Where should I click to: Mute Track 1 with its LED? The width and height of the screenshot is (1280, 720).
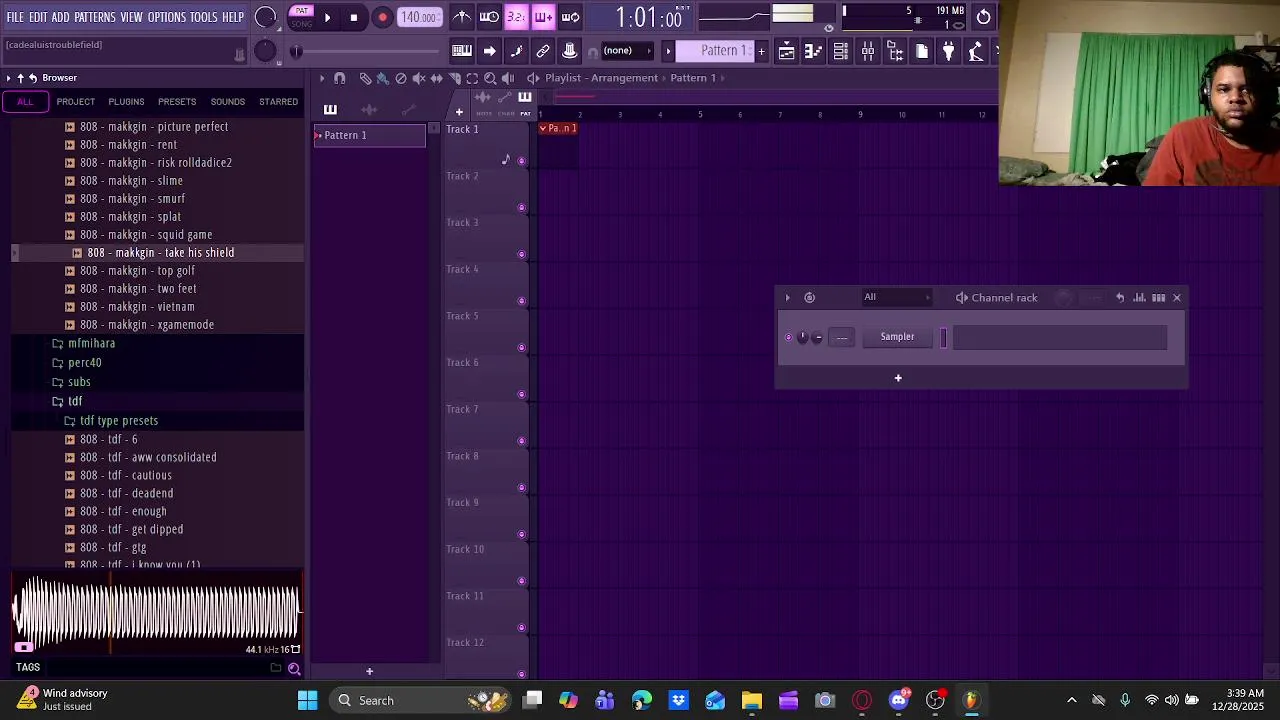(x=521, y=161)
